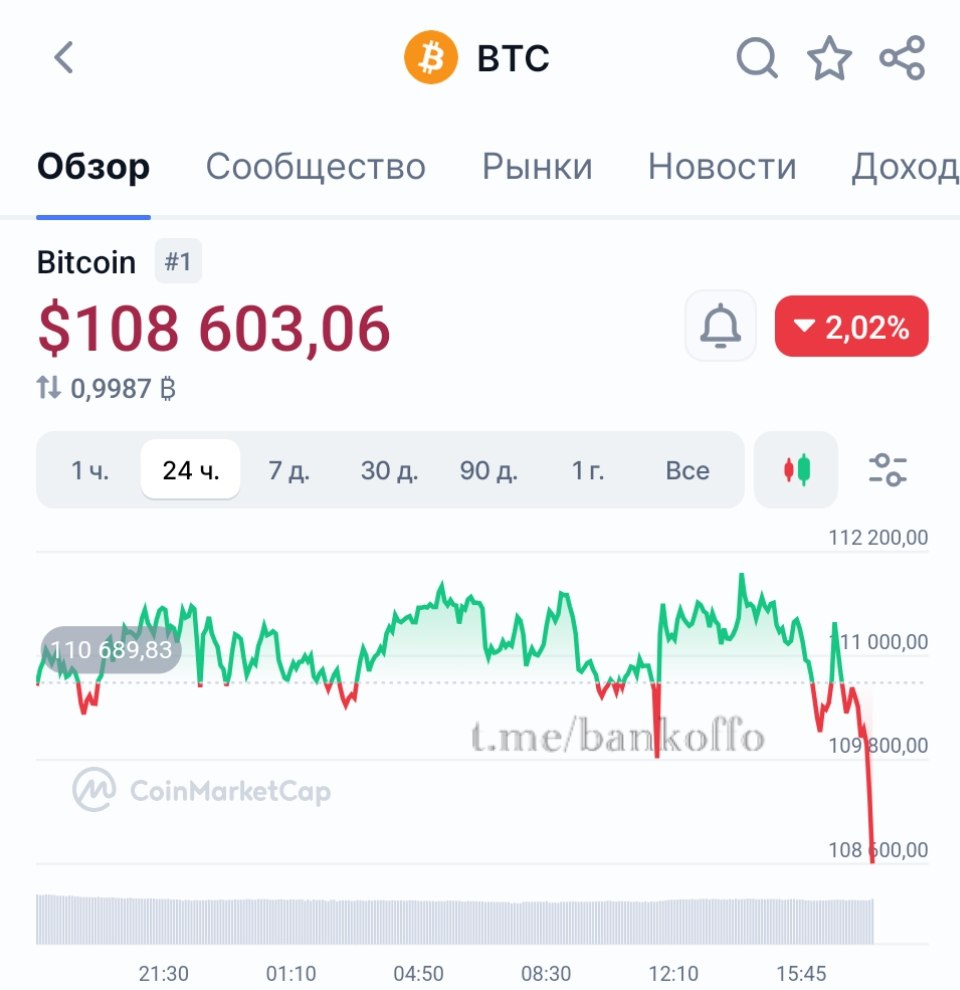Viewport: 960px width, 990px height.
Task: Open the Сообщество tab
Action: click(x=315, y=167)
